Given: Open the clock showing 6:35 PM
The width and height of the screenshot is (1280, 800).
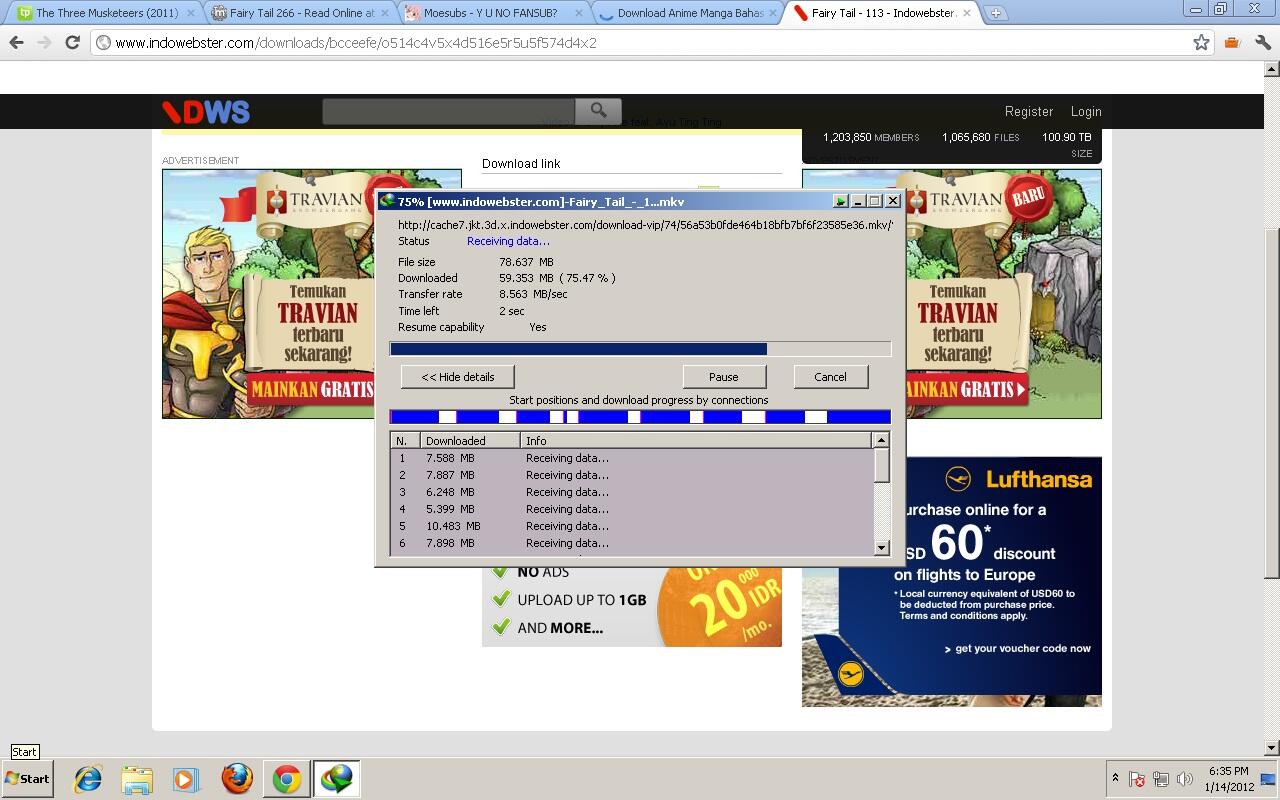Looking at the screenshot, I should coord(1229,779).
